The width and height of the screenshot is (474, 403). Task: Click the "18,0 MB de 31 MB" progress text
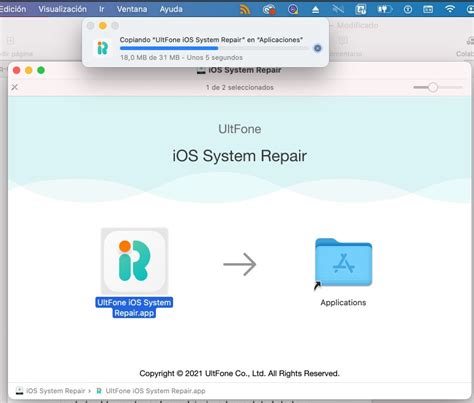pyautogui.click(x=150, y=57)
